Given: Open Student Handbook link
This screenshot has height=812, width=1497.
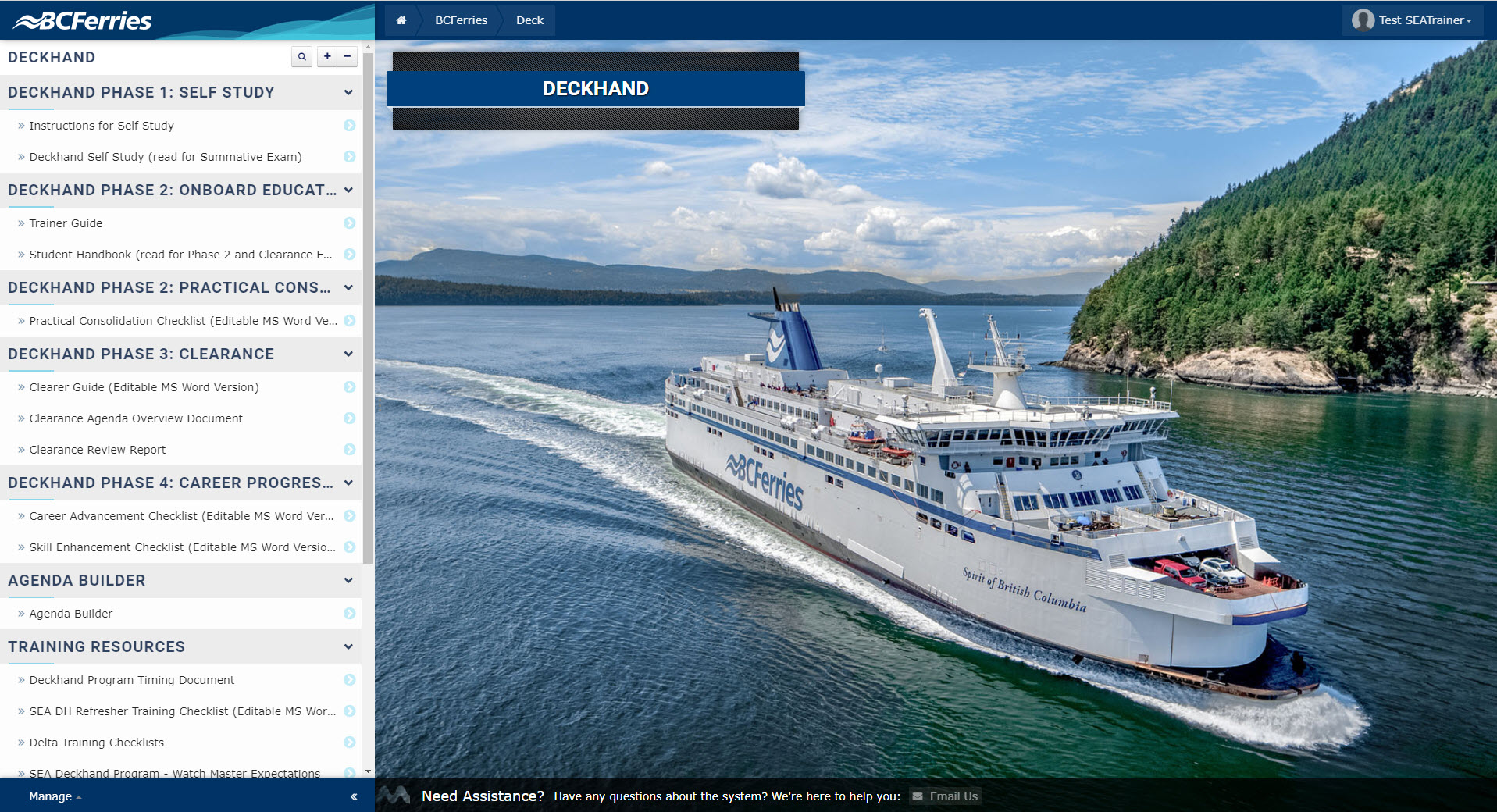Looking at the screenshot, I should pyautogui.click(x=180, y=255).
